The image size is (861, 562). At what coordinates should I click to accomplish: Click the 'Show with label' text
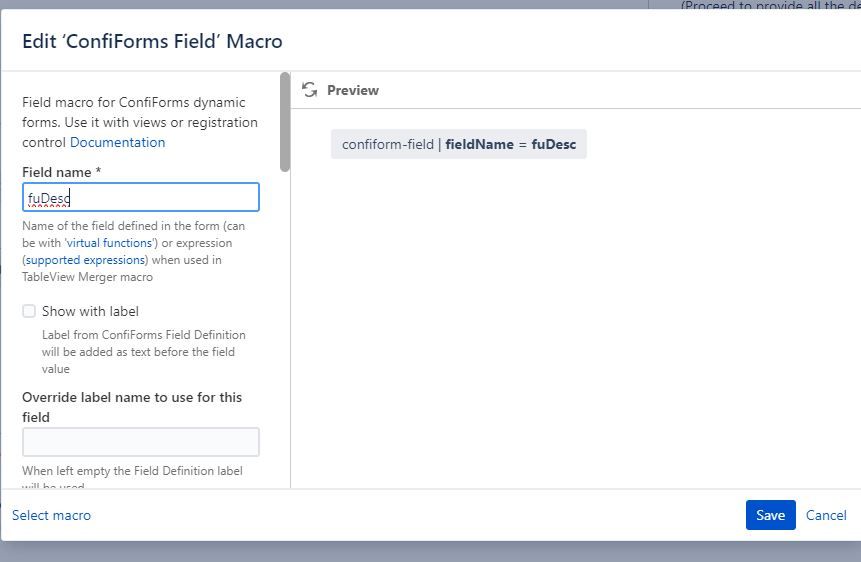90,311
